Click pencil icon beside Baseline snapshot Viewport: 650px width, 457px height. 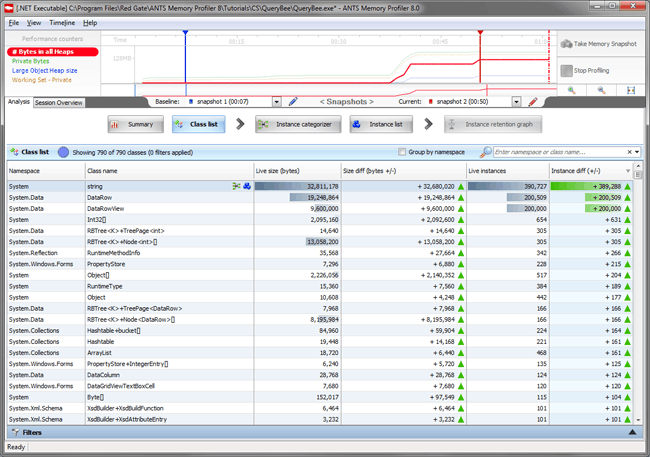pos(292,102)
